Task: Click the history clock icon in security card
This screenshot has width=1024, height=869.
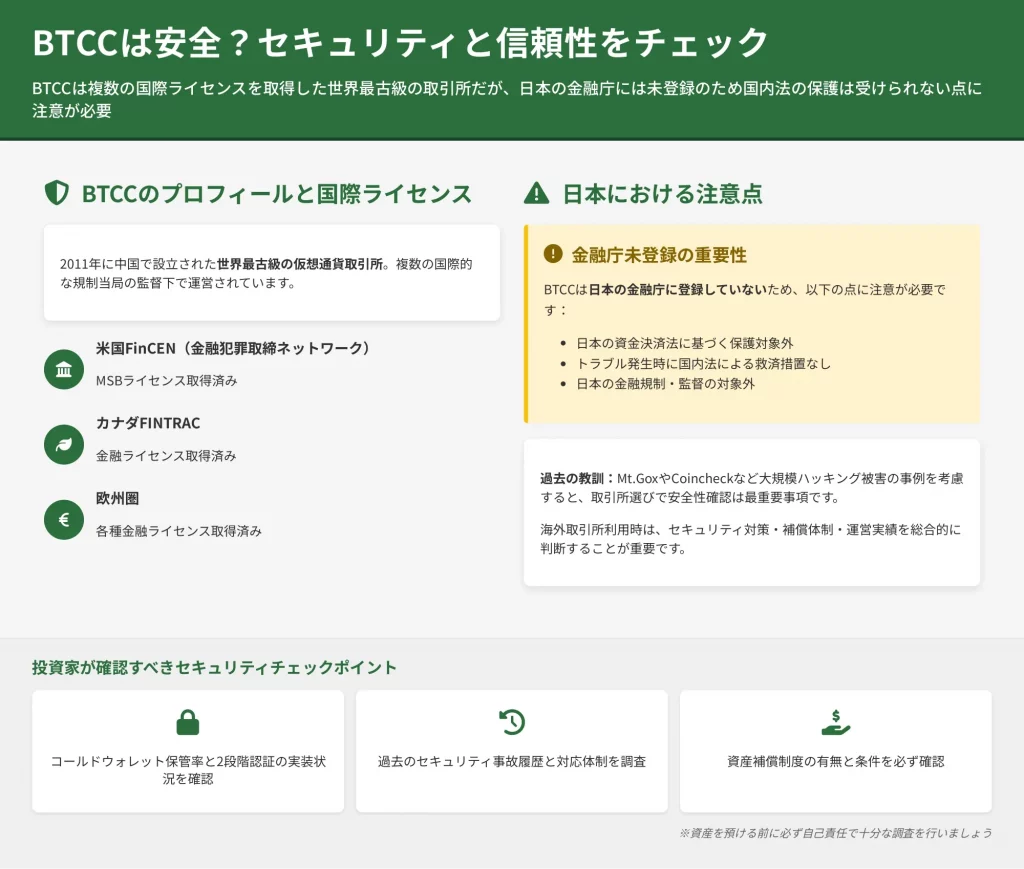Action: 512,722
